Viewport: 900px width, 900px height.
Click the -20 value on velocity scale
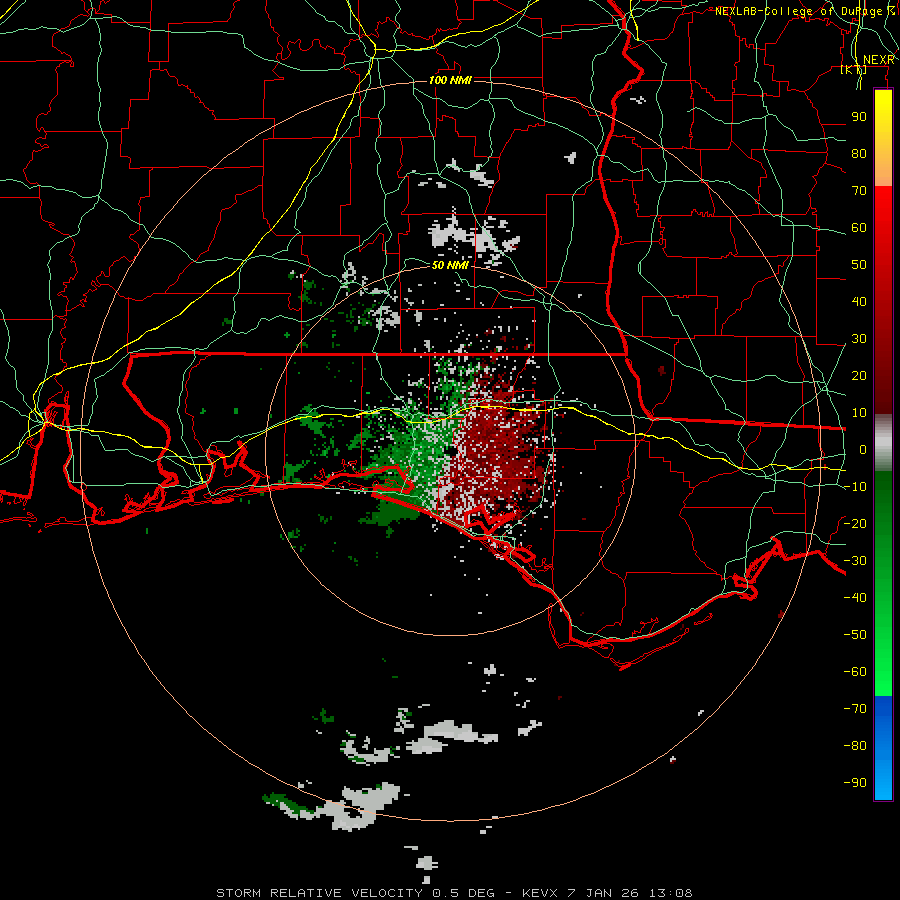coord(855,524)
